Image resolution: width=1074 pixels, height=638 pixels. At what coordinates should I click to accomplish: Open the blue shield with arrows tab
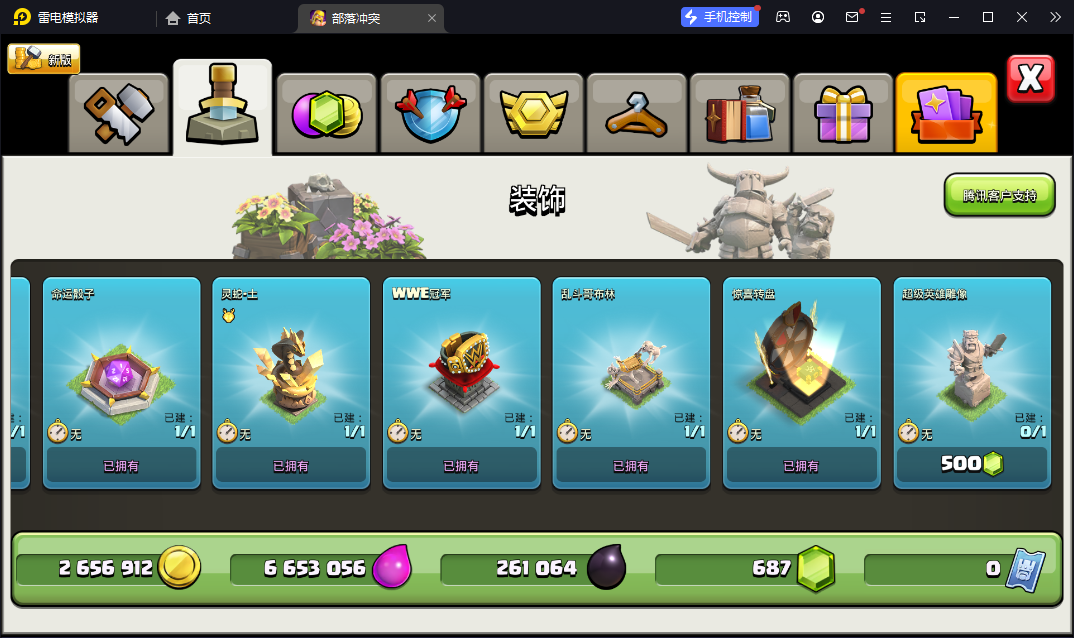click(430, 113)
